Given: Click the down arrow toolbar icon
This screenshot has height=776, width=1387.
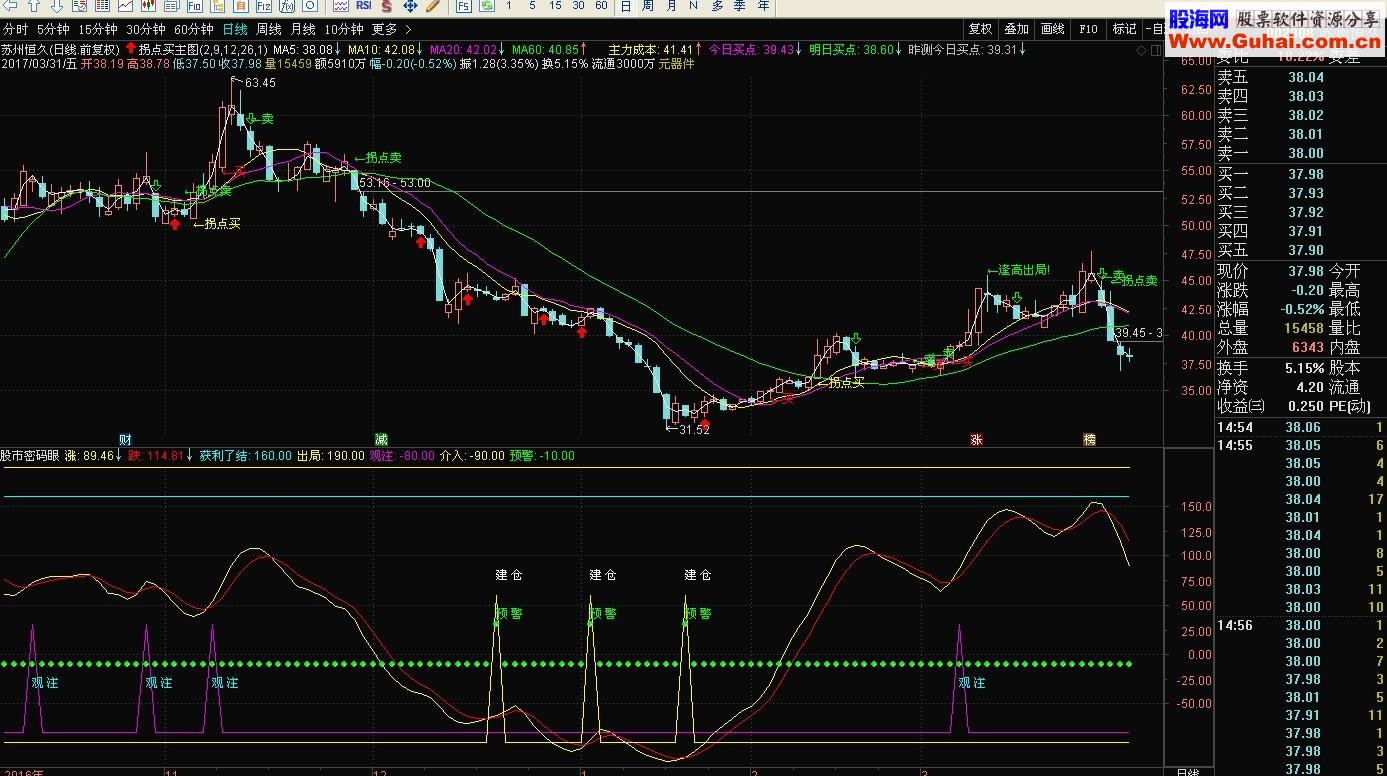Looking at the screenshot, I should tap(56, 6).
